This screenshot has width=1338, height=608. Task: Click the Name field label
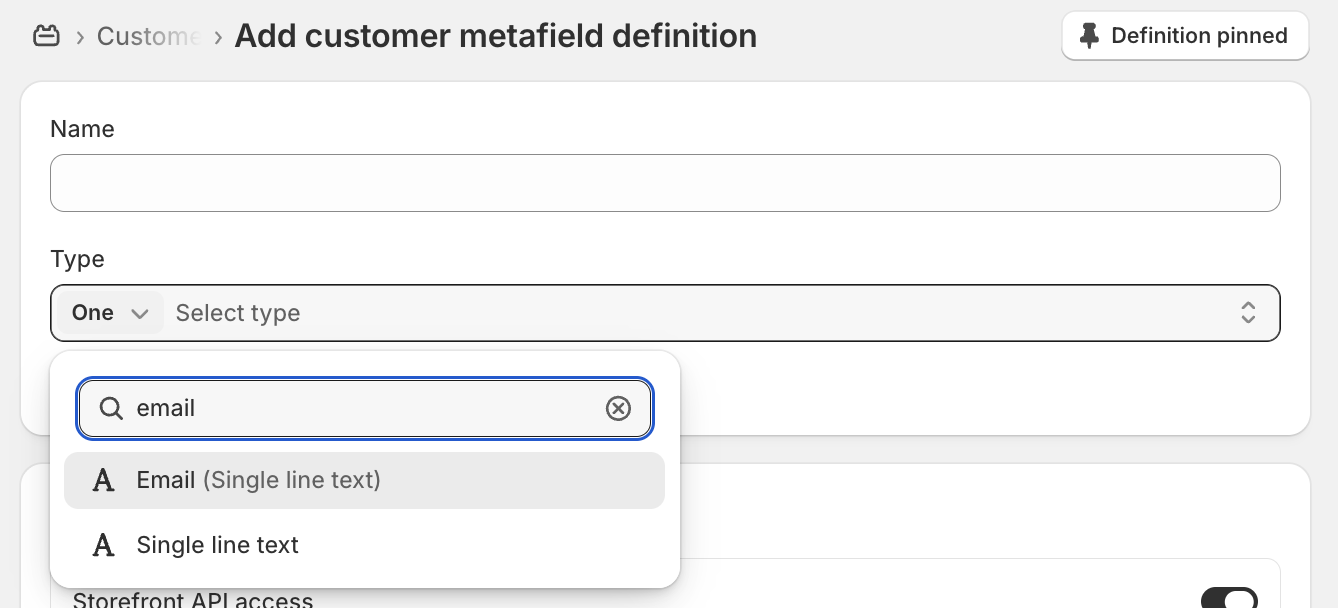coord(82,129)
